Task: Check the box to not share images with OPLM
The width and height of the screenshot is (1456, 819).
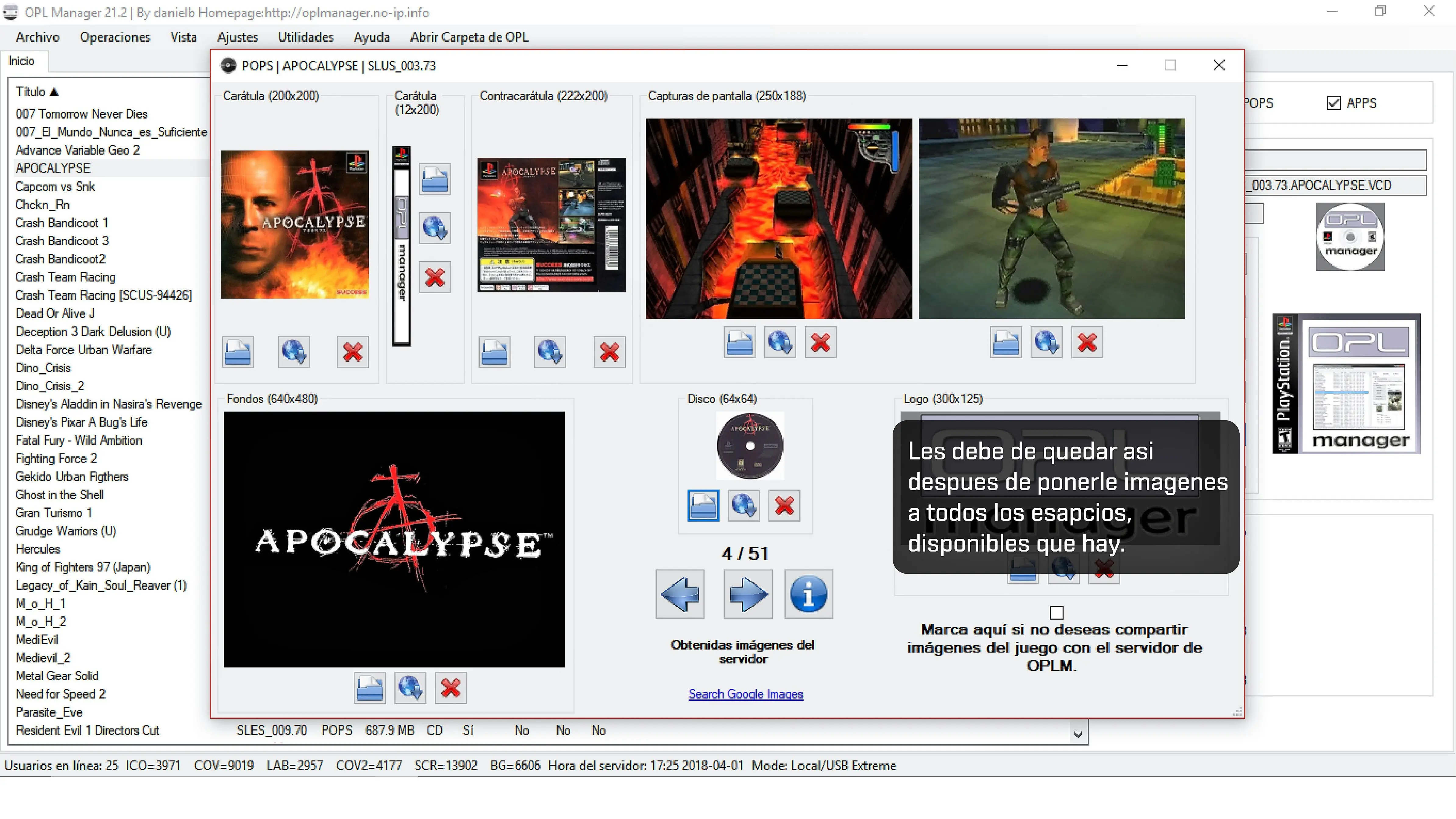Action: tap(1056, 613)
